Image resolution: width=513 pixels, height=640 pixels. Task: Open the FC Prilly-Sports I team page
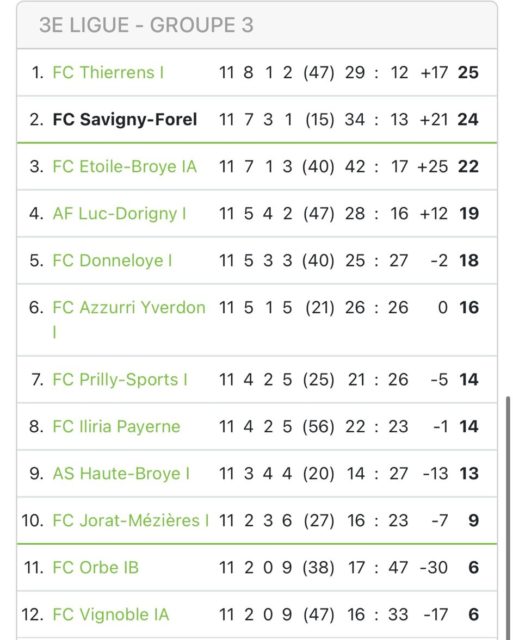pyautogui.click(x=120, y=380)
